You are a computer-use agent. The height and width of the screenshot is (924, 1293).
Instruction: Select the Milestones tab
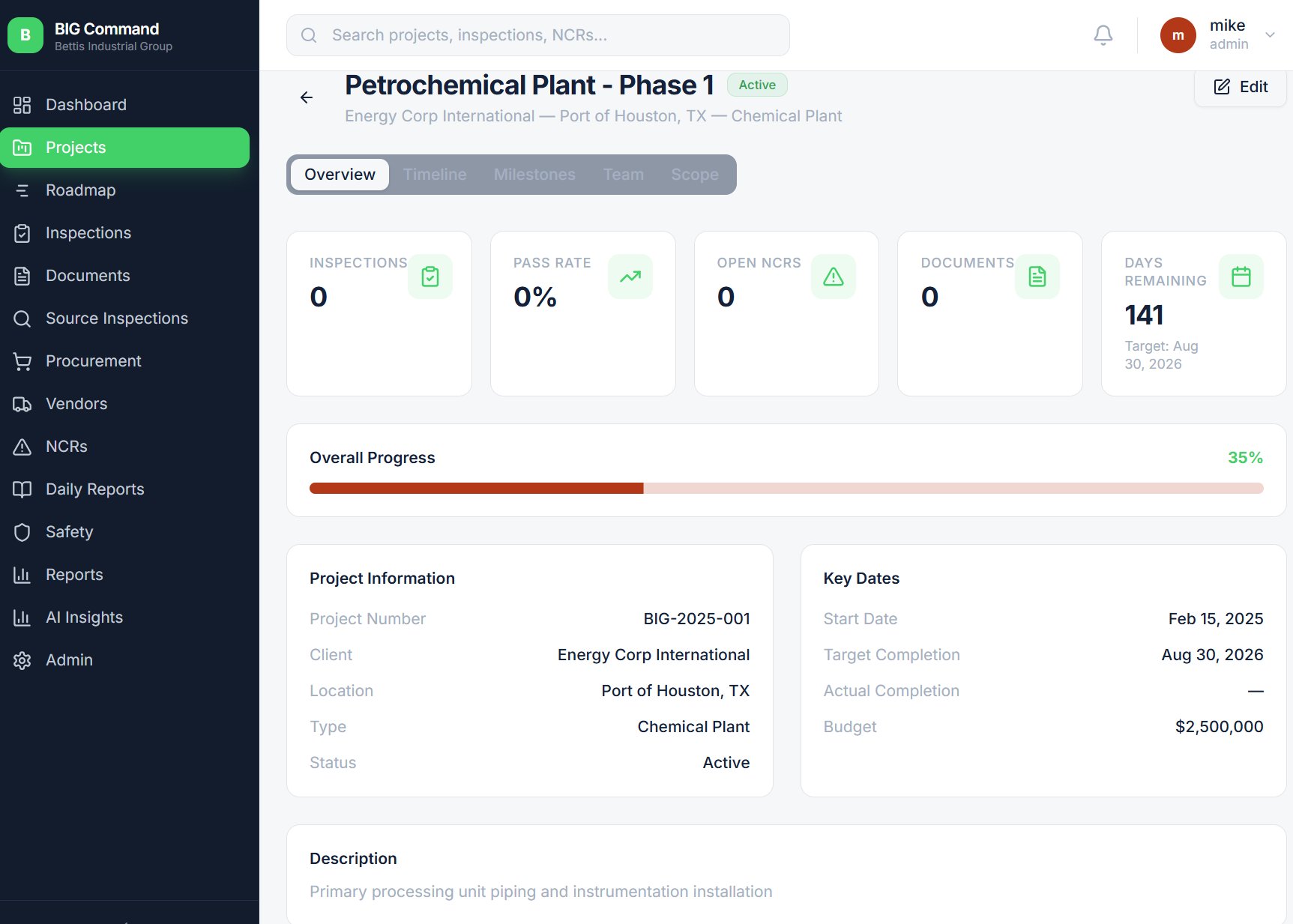[x=534, y=174]
